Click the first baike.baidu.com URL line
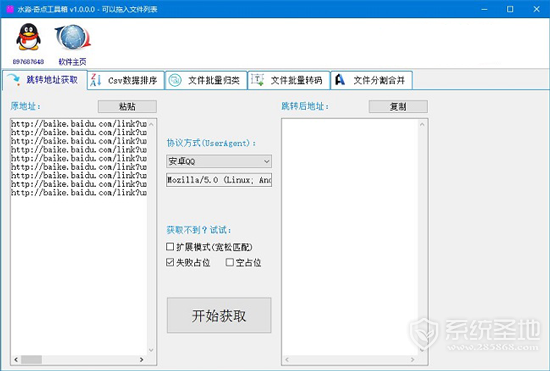The width and height of the screenshot is (550, 371). [79, 124]
